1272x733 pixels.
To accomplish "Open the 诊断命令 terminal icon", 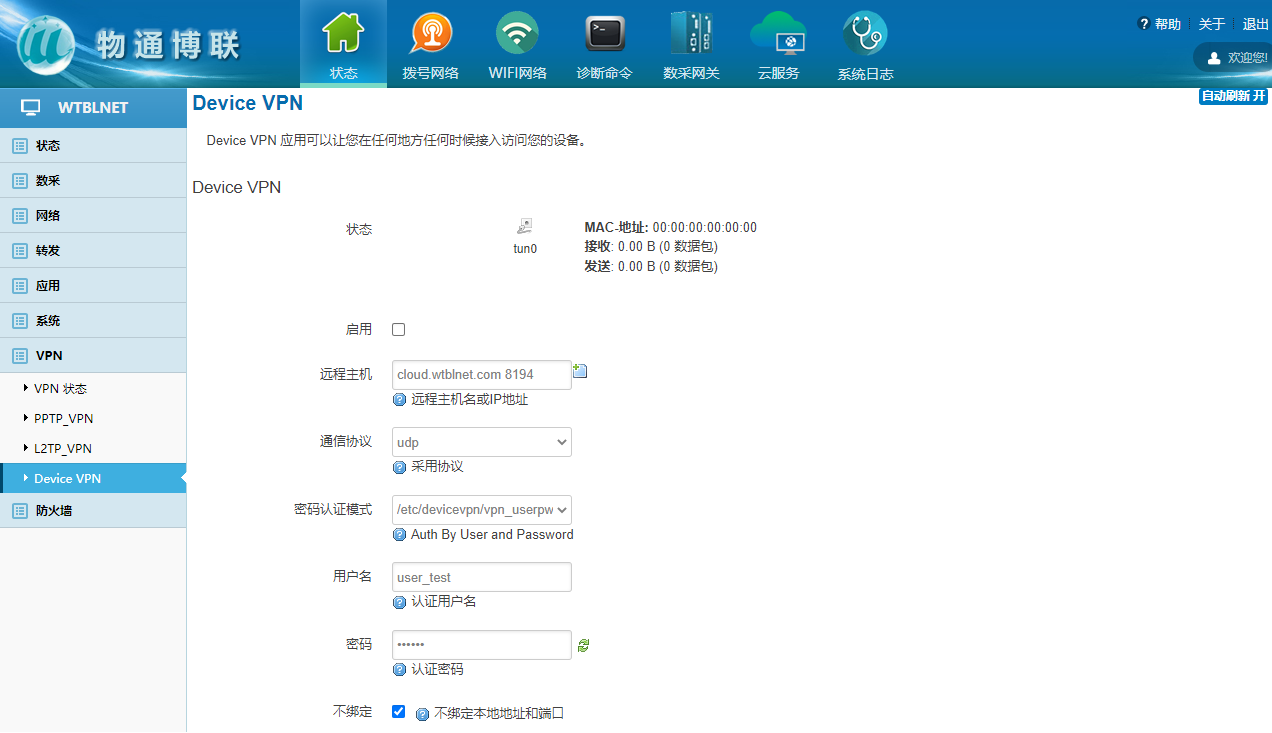I will click(604, 35).
